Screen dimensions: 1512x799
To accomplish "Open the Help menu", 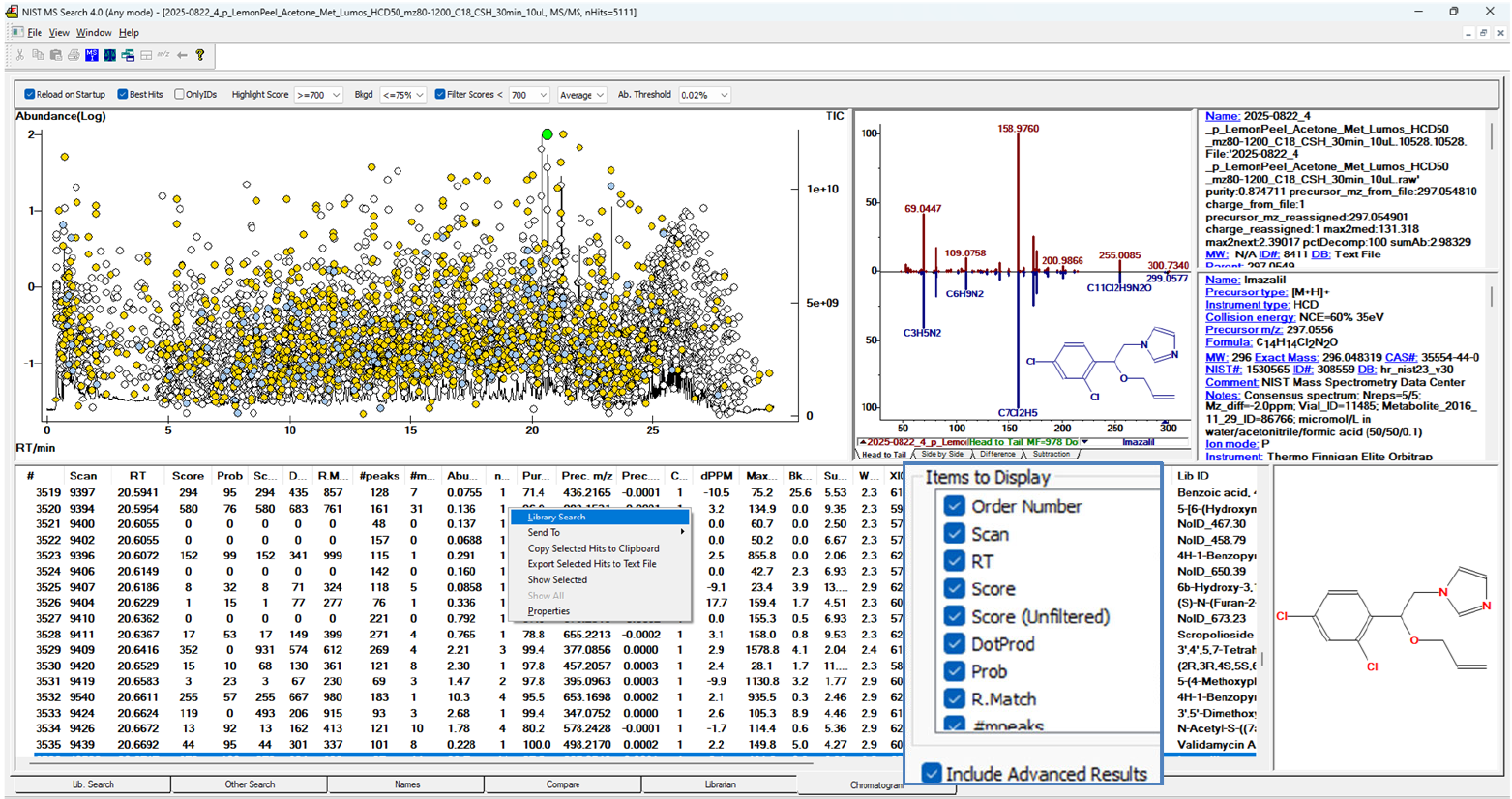I will tap(129, 32).
